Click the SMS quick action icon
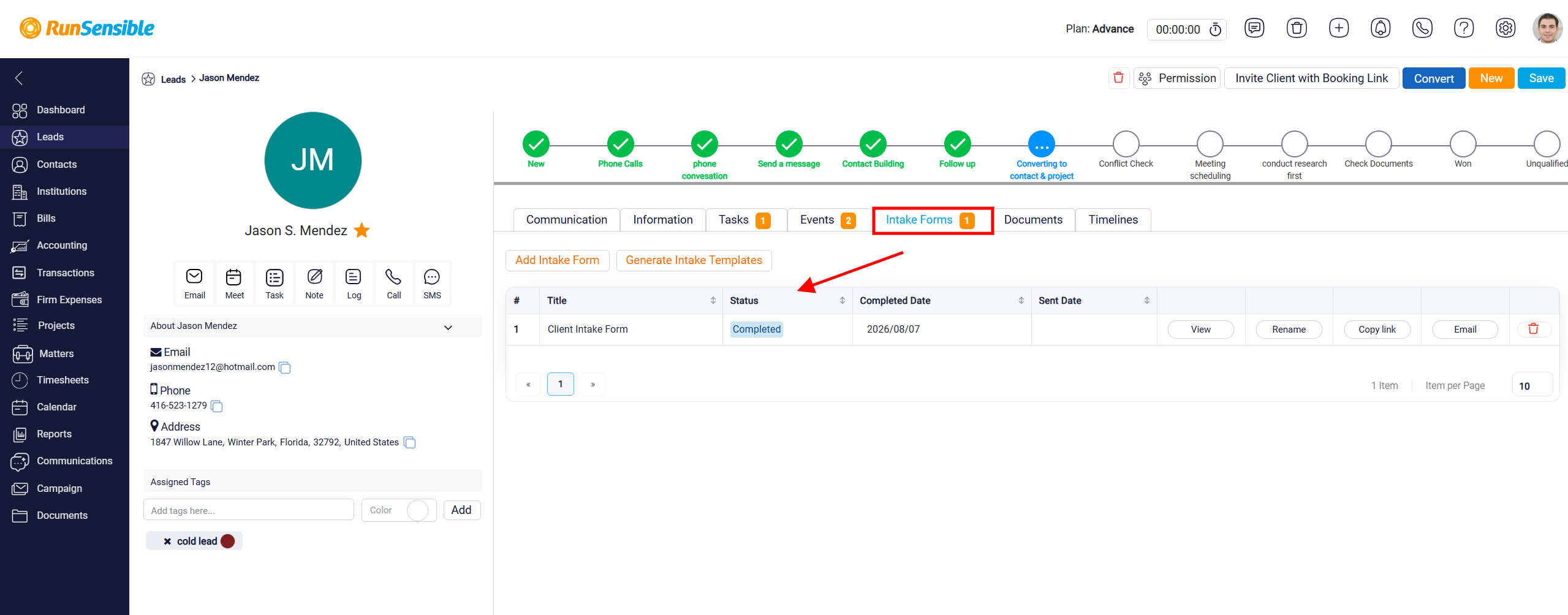 (x=432, y=284)
